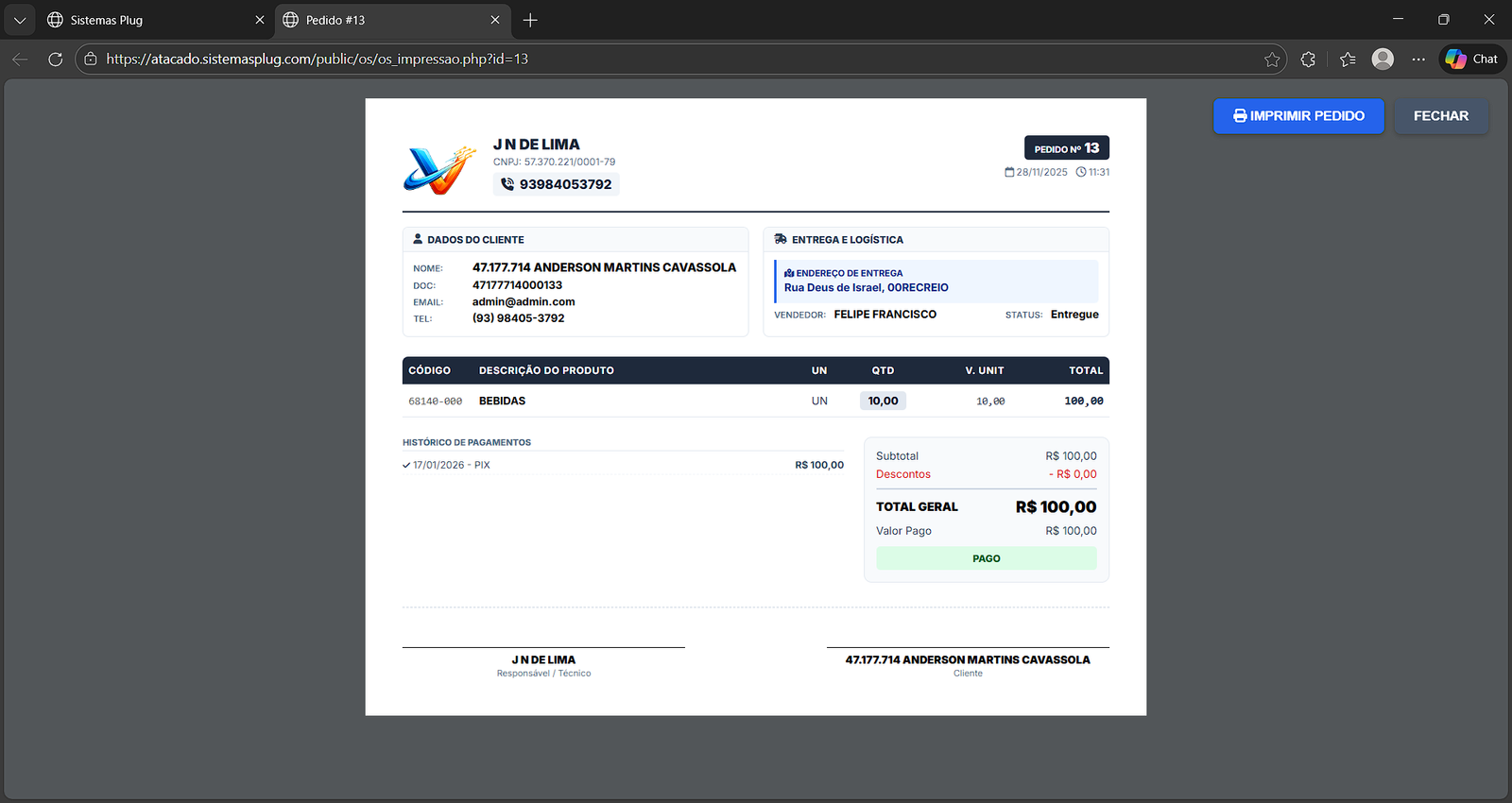Go back using the back arrow
Image resolution: width=1512 pixels, height=803 pixels.
pos(20,59)
